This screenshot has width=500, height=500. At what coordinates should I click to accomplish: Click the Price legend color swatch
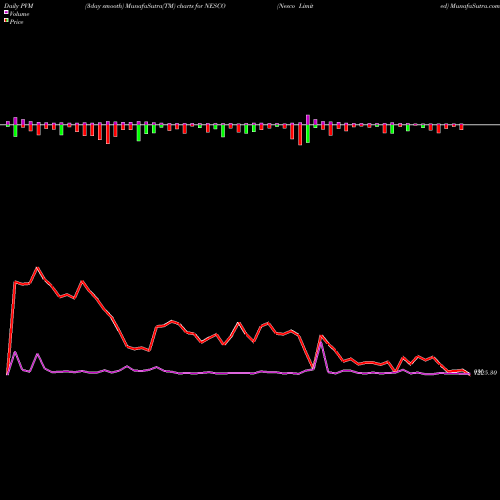(x=6, y=21)
